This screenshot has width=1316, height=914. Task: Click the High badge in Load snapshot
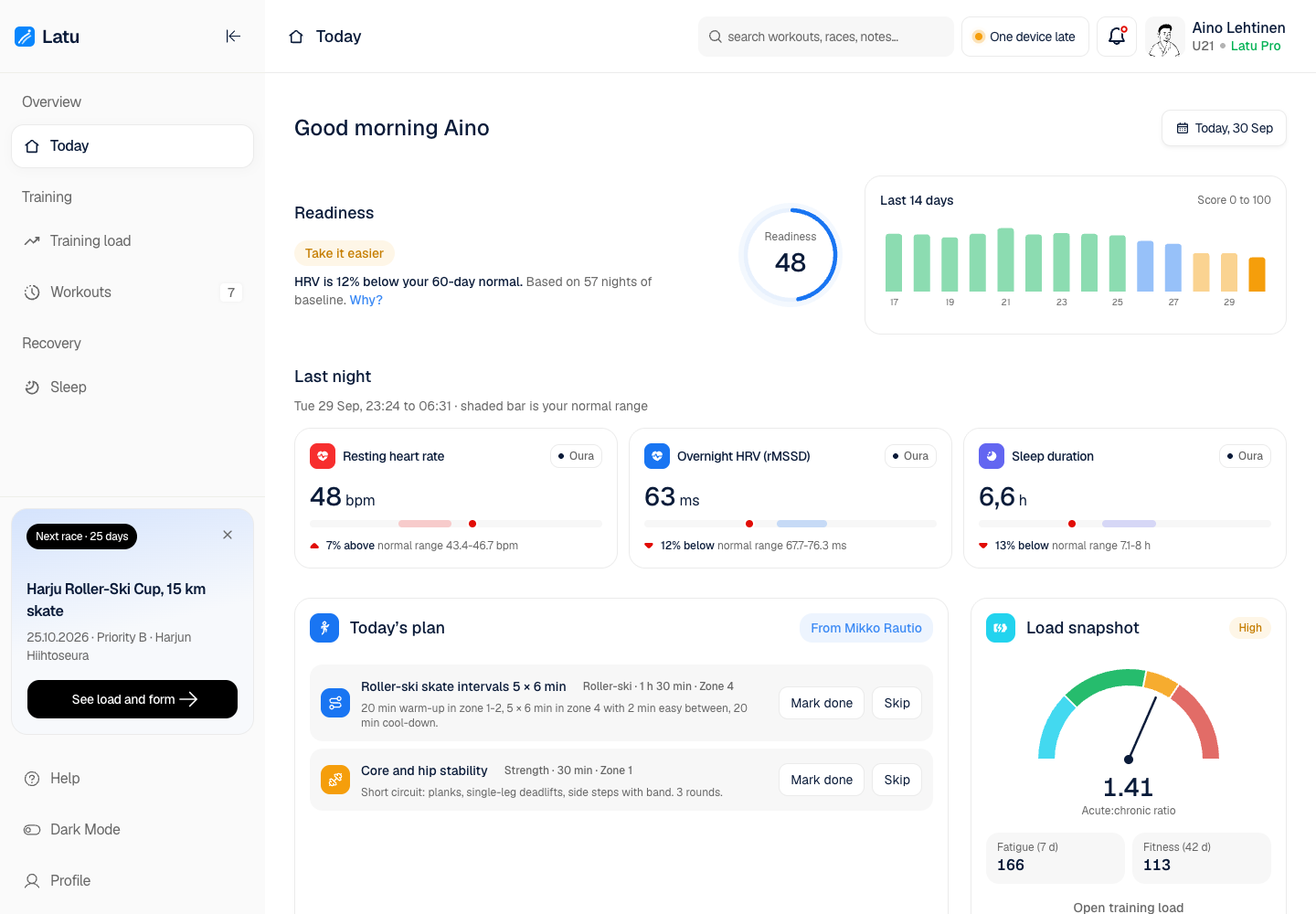(1250, 628)
